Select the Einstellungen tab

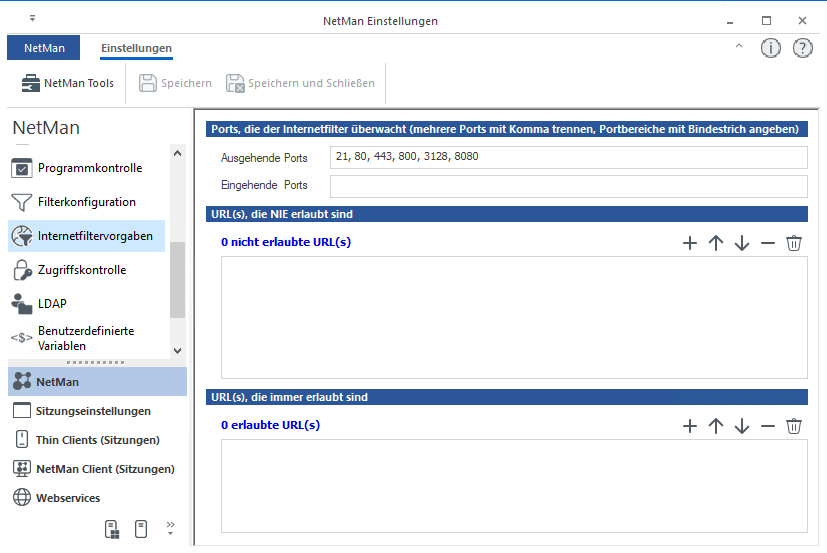pyautogui.click(x=136, y=48)
